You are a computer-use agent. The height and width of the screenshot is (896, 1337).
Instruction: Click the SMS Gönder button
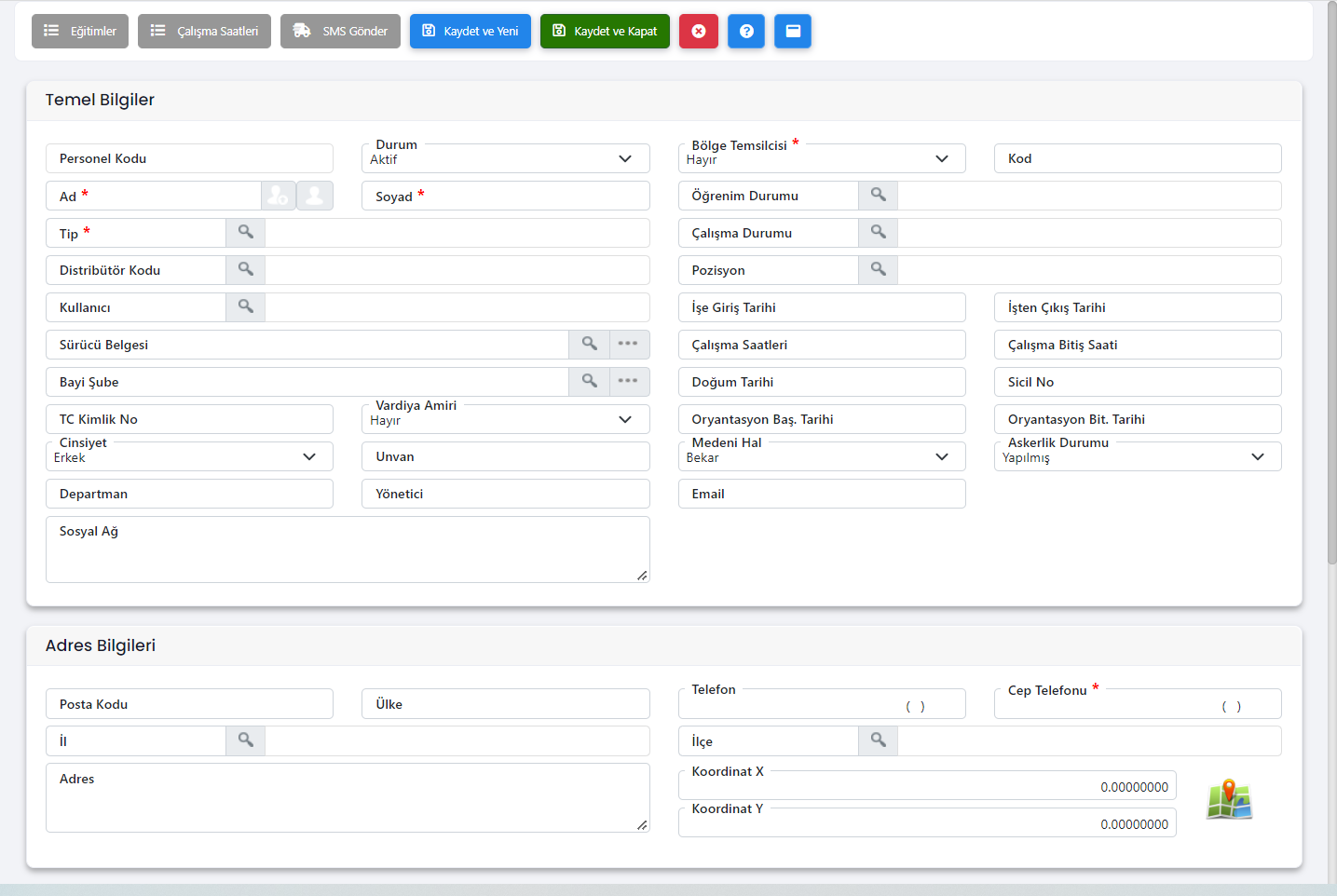pyautogui.click(x=340, y=31)
